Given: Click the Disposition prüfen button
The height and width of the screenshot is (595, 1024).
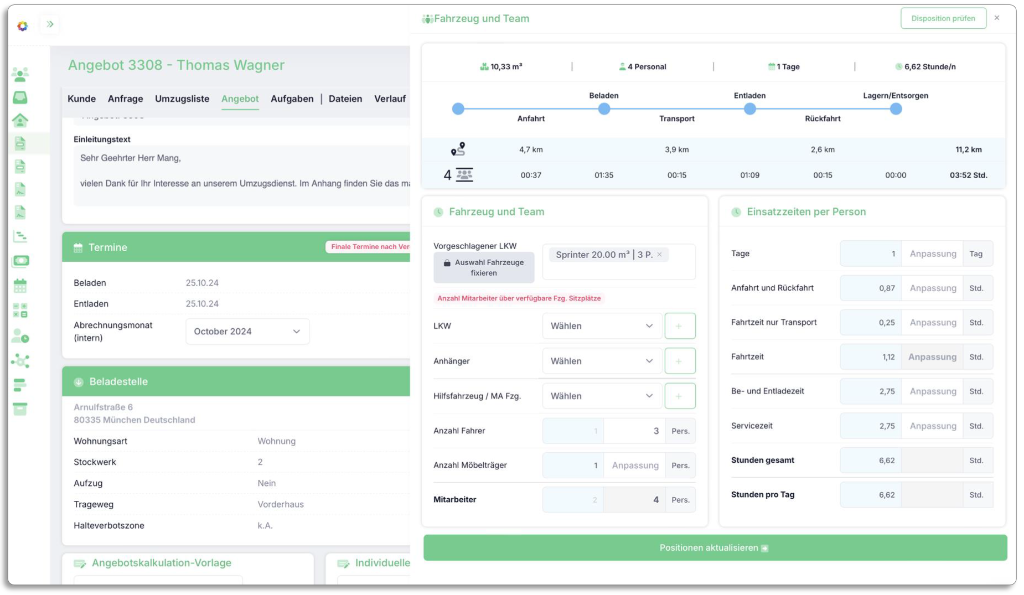Looking at the screenshot, I should point(942,18).
